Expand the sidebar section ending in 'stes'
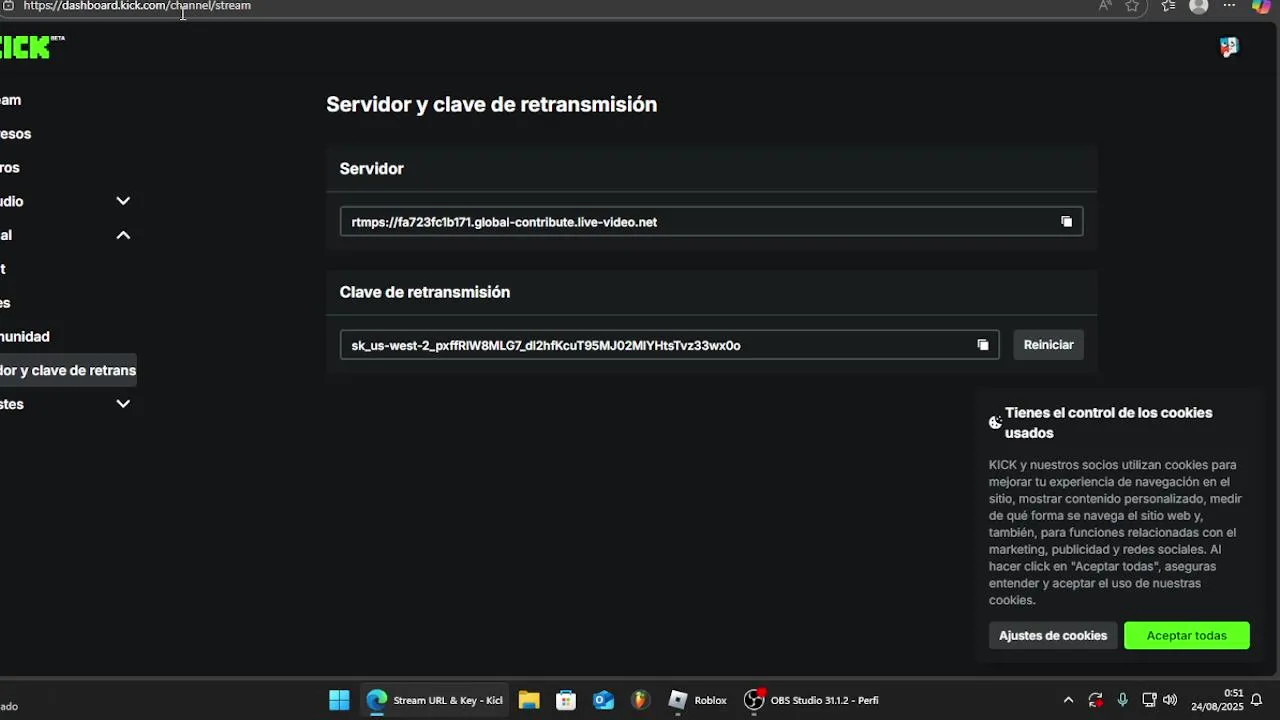 point(123,404)
